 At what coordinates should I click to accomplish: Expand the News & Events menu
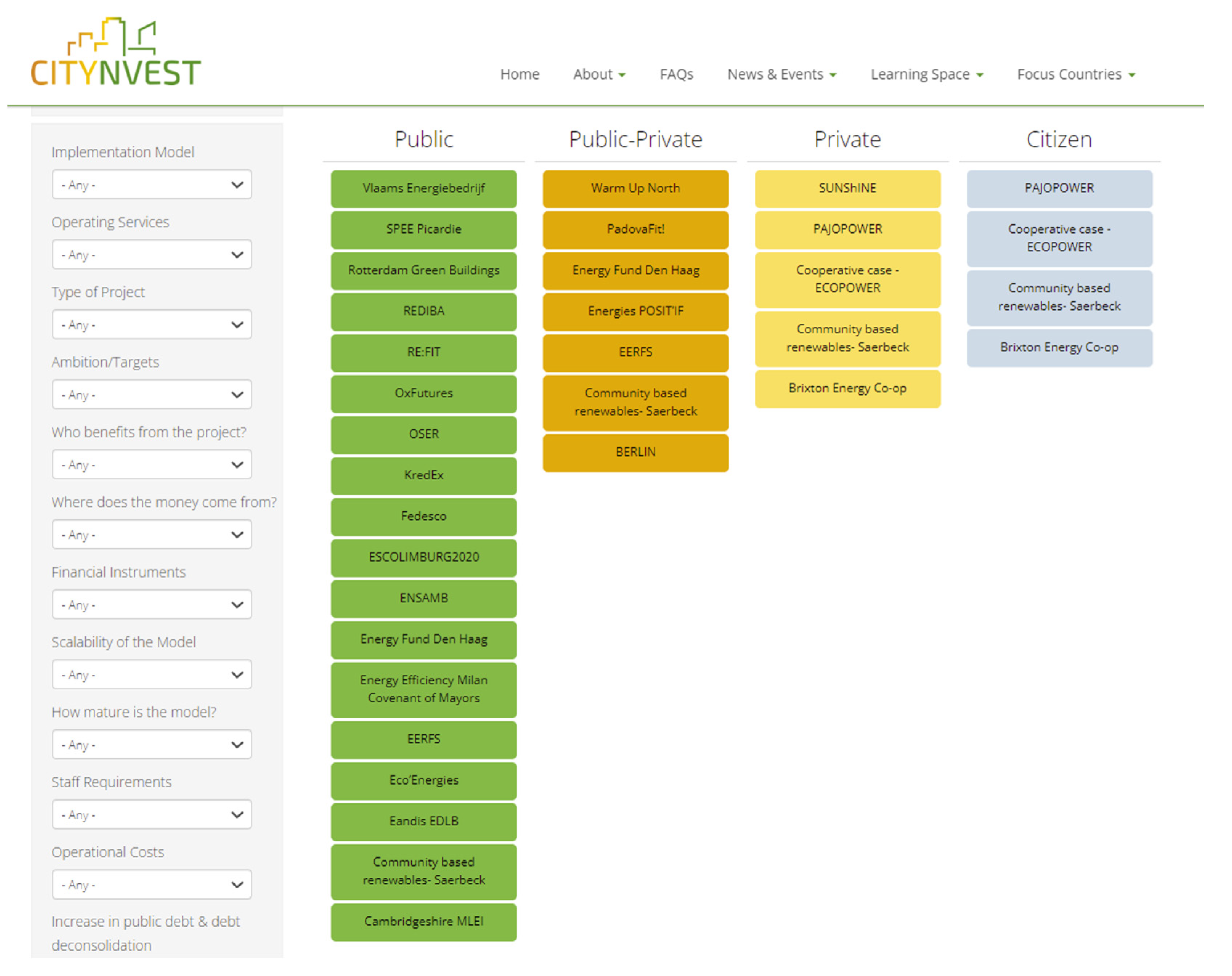pyautogui.click(x=781, y=74)
